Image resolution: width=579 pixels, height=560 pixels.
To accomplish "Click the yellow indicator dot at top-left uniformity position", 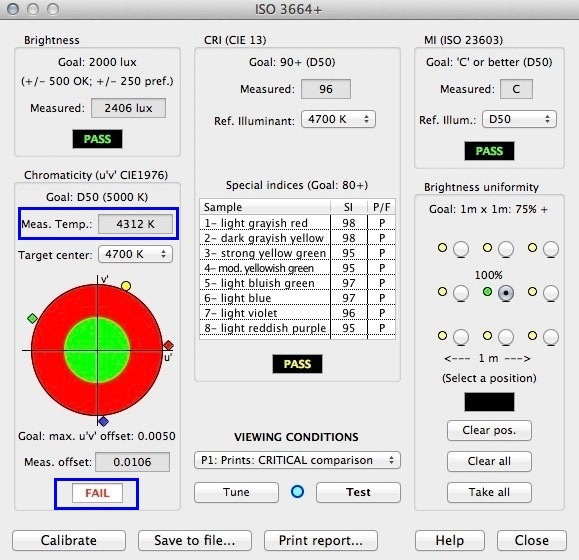I will point(442,247).
